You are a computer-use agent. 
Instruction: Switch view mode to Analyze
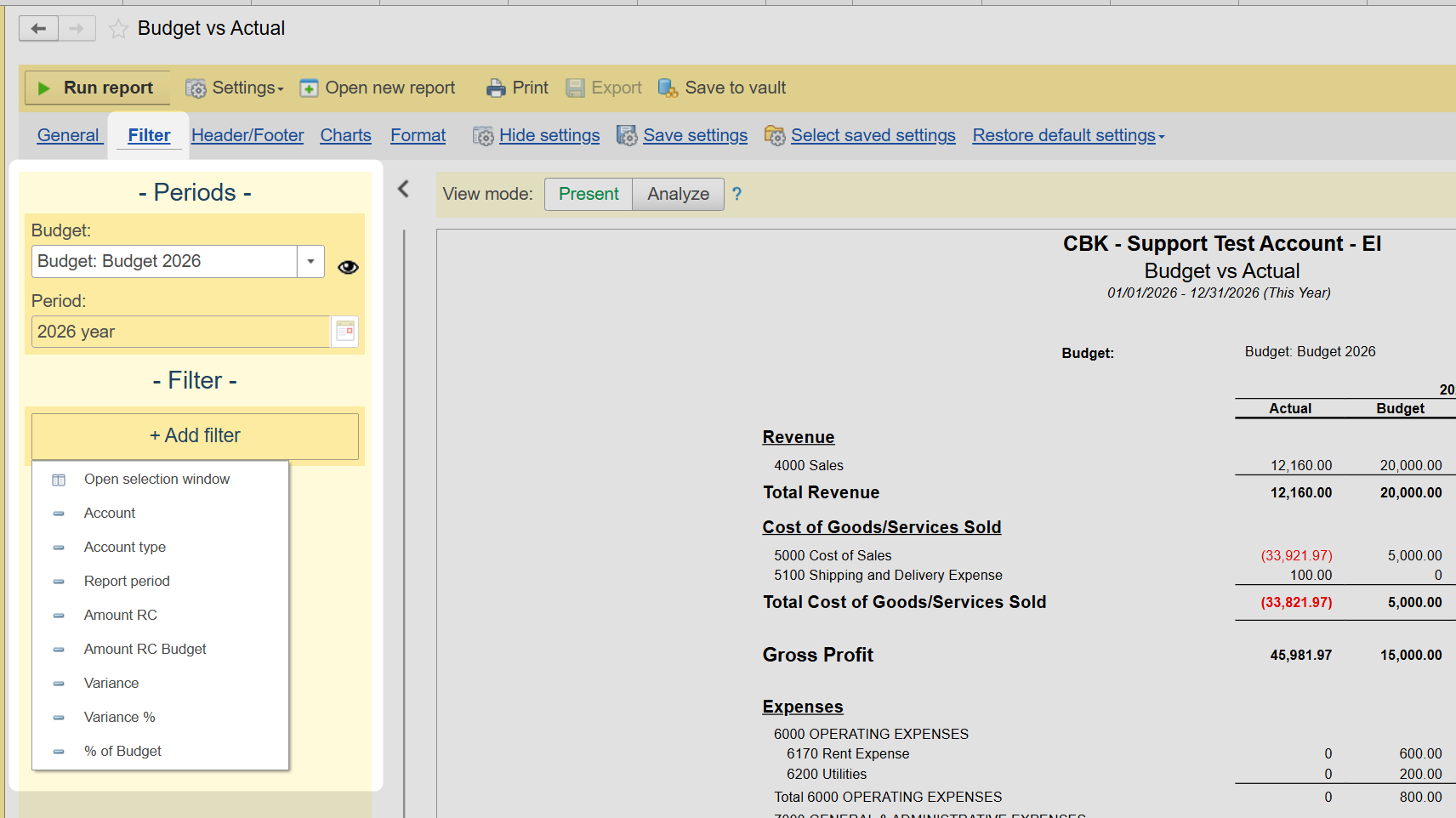click(678, 194)
